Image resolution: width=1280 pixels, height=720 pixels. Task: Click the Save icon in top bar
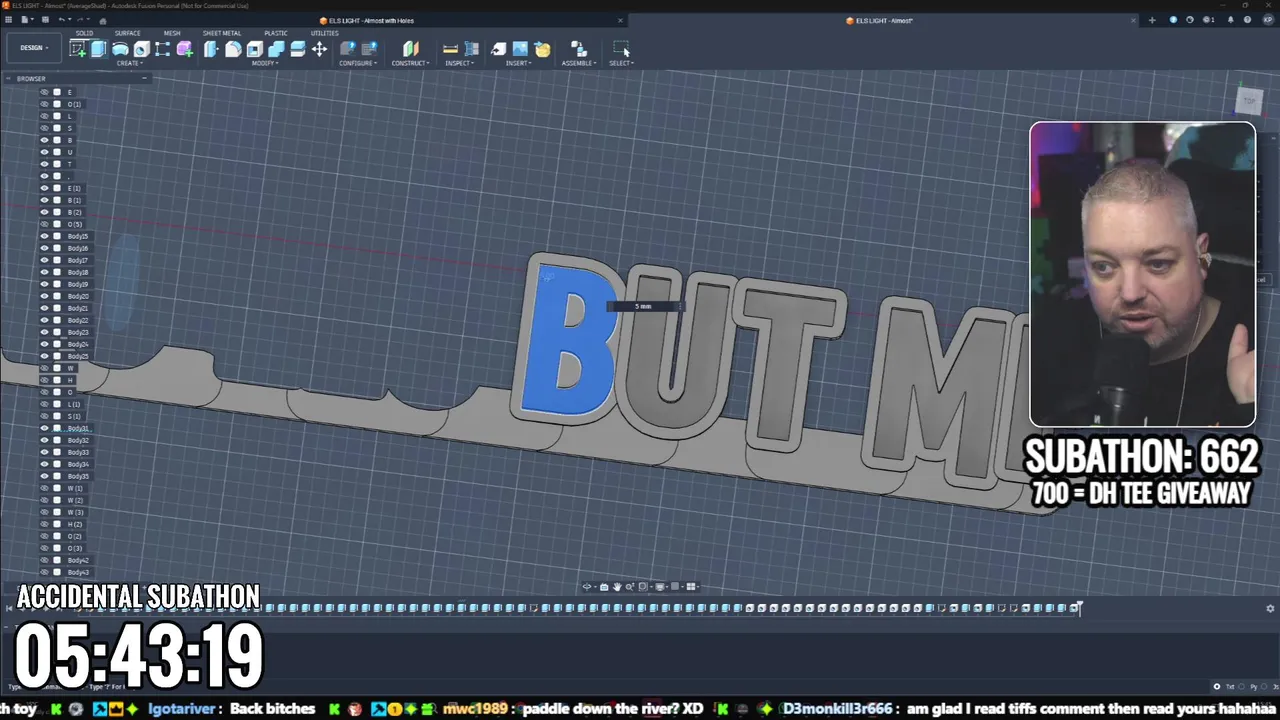point(44,20)
